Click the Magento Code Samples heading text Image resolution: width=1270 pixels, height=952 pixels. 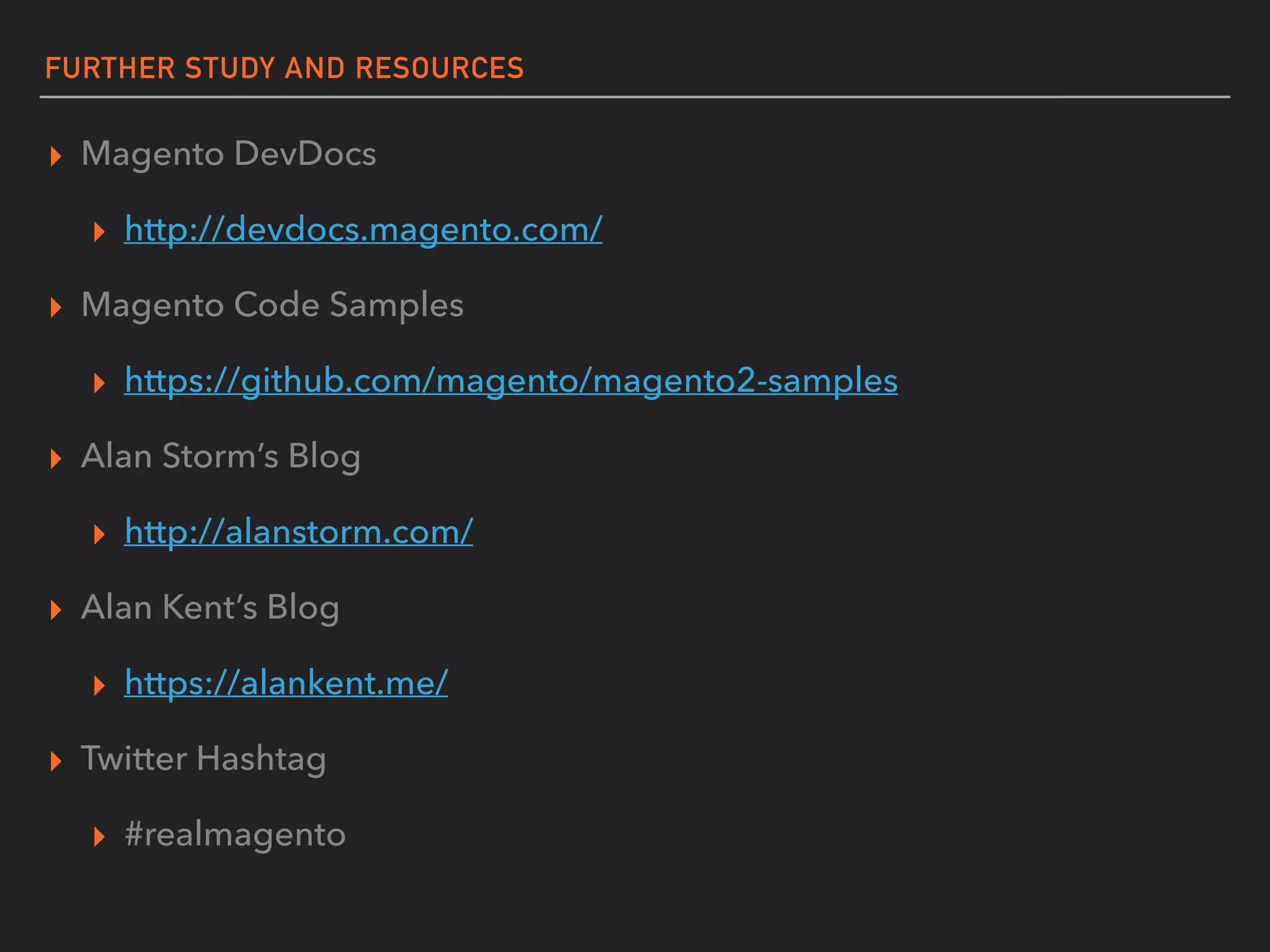(272, 305)
